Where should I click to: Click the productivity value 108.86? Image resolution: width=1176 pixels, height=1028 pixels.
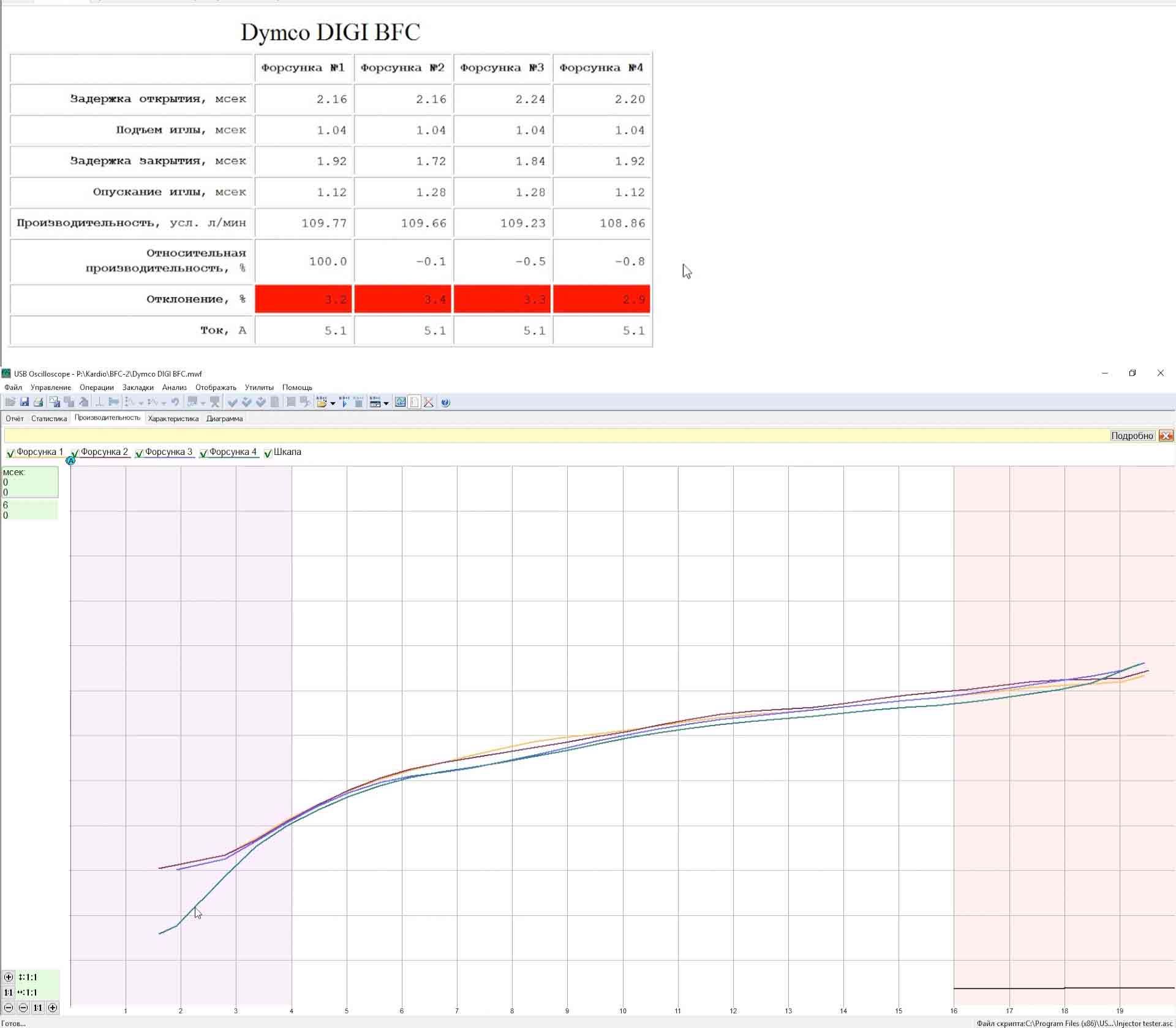click(x=622, y=223)
